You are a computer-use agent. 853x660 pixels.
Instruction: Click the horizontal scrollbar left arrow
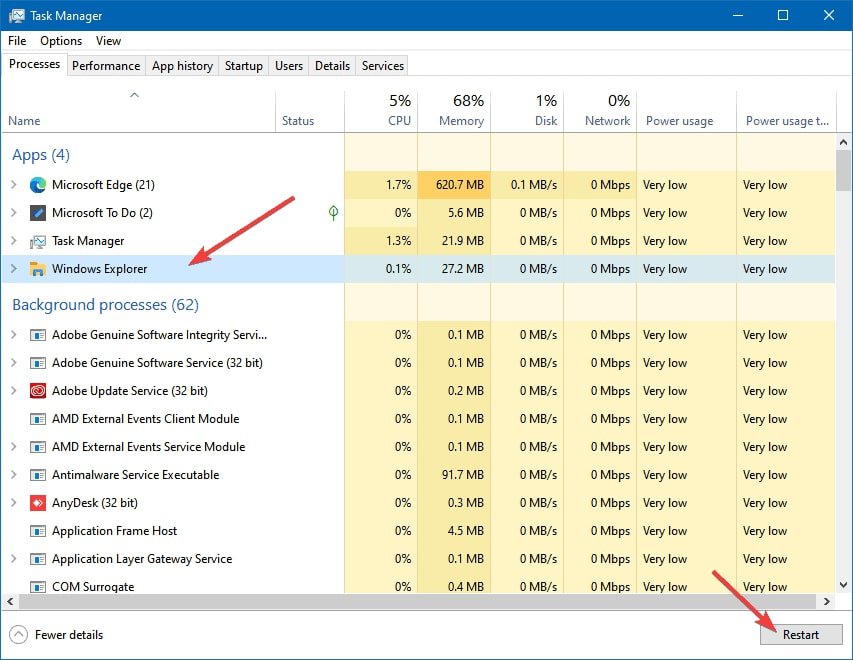coord(10,601)
